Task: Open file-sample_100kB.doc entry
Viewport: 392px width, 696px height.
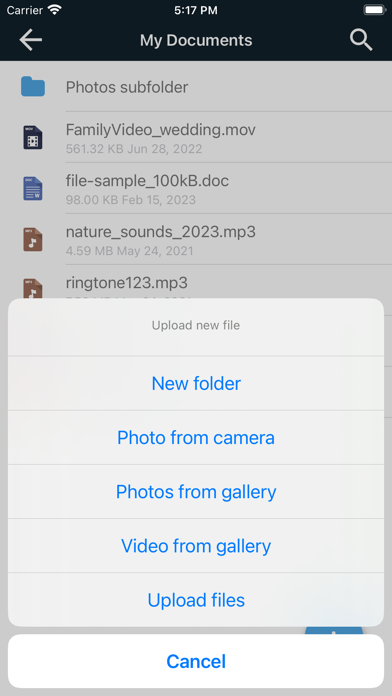Action: pyautogui.click(x=196, y=188)
